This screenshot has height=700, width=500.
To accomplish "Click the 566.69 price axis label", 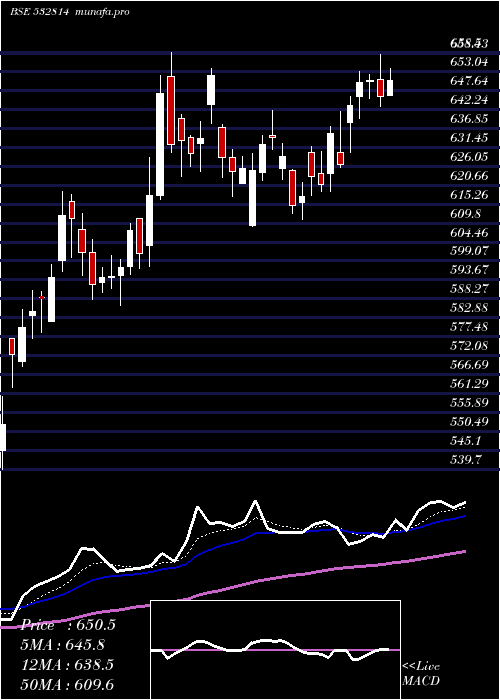I will (469, 365).
